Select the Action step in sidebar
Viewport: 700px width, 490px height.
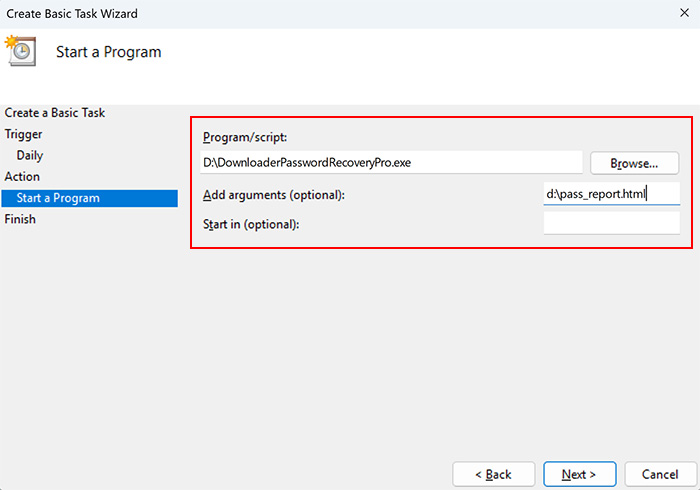pyautogui.click(x=22, y=176)
